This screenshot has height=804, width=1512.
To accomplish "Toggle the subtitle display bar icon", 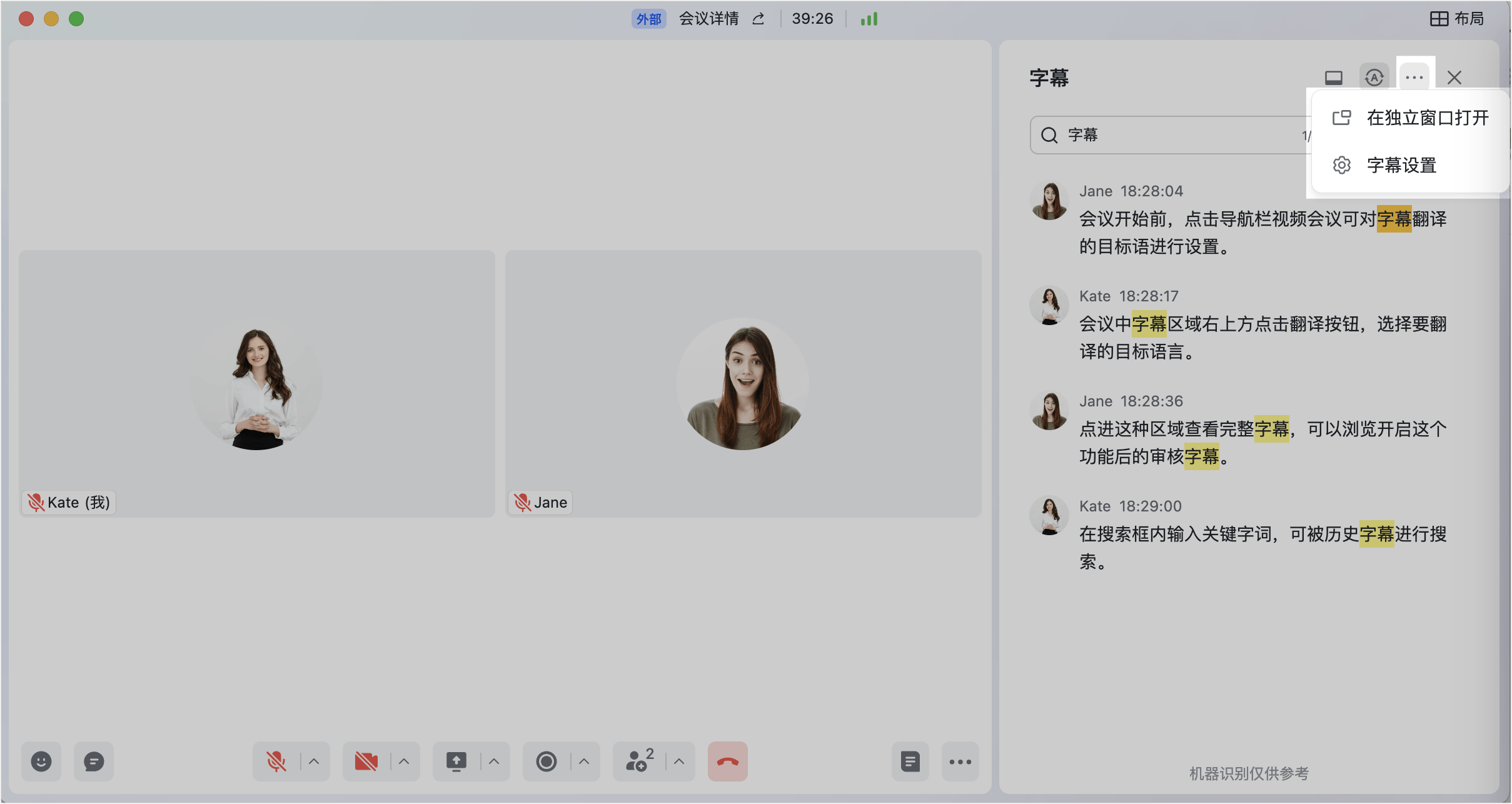I will click(x=1334, y=78).
